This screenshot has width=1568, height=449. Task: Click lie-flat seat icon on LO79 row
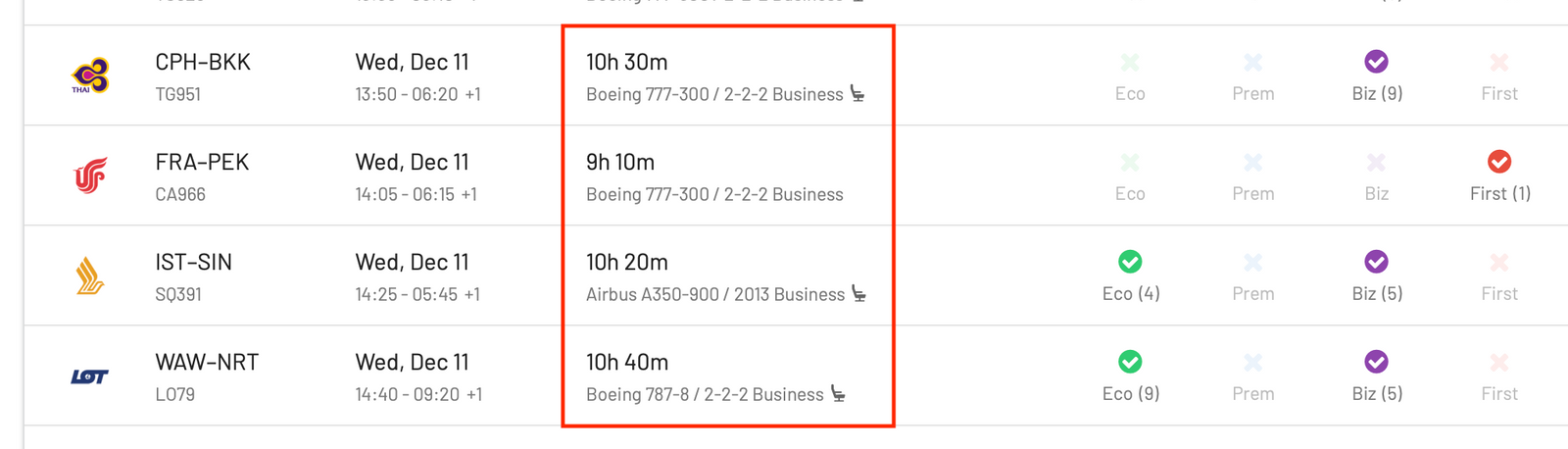point(838,394)
